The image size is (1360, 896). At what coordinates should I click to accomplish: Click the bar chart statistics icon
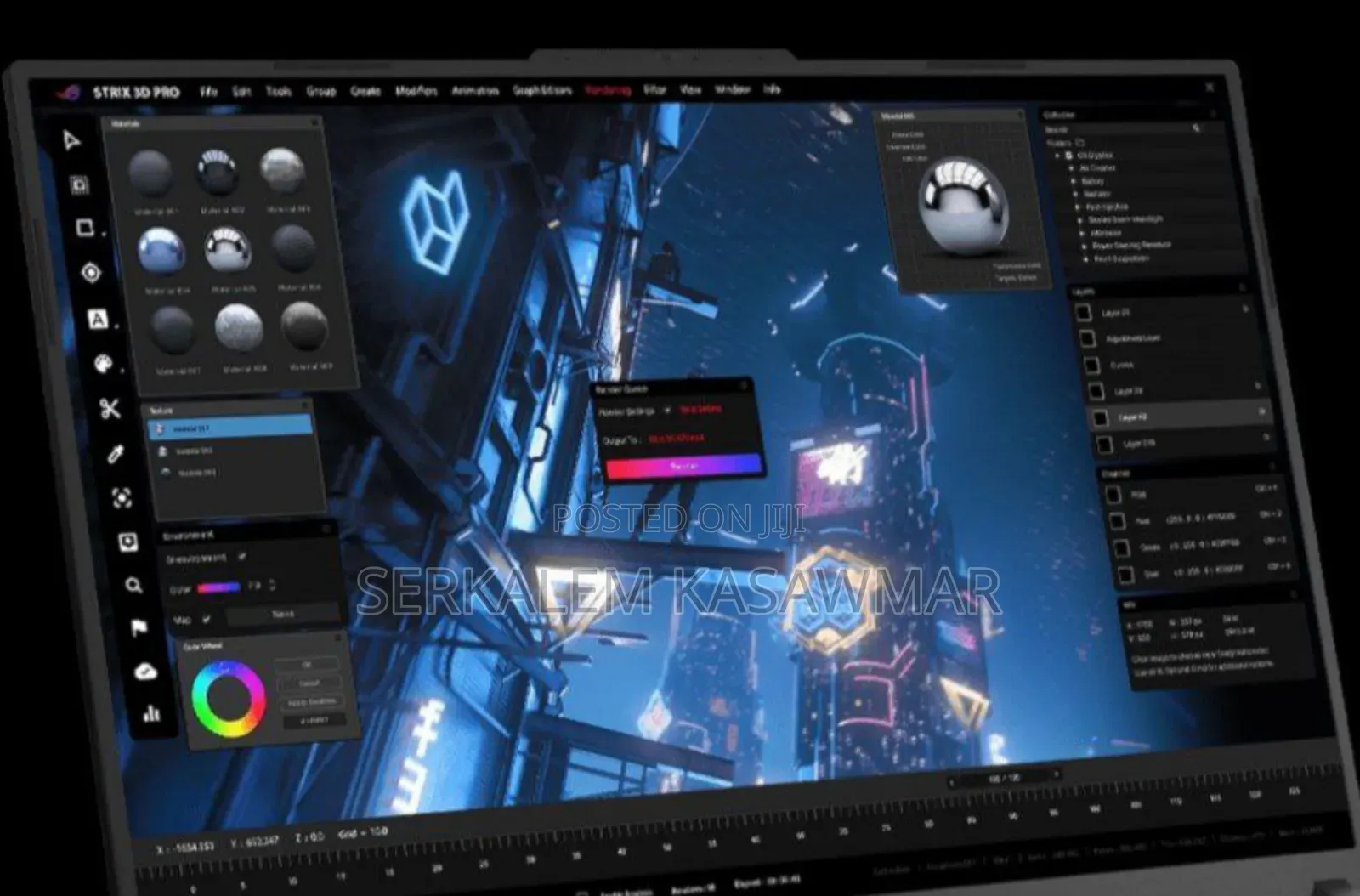pos(151,713)
